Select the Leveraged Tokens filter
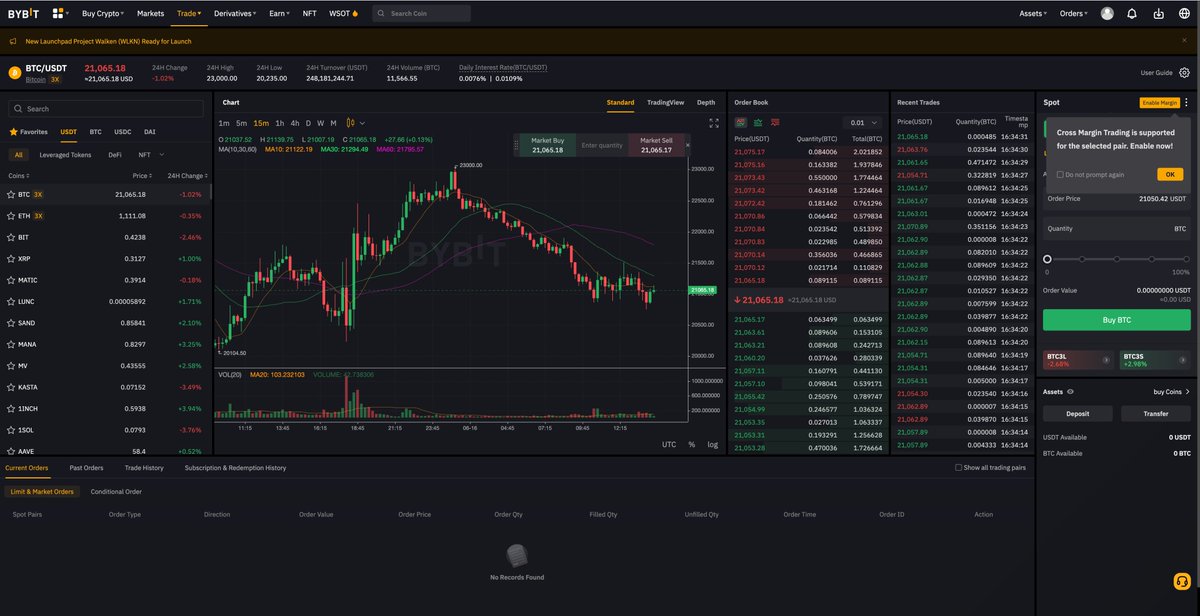Viewport: 1200px width, 616px height. click(65, 155)
